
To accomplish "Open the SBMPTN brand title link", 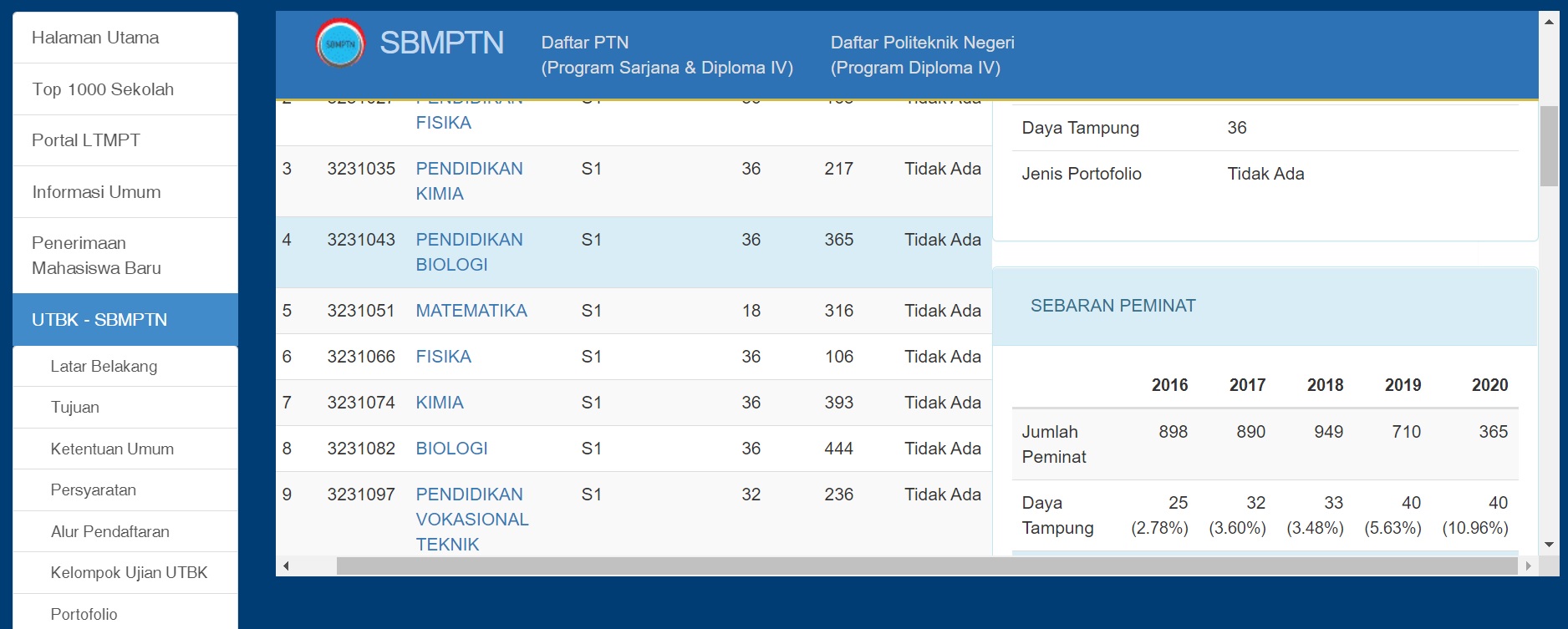I will 441,43.
